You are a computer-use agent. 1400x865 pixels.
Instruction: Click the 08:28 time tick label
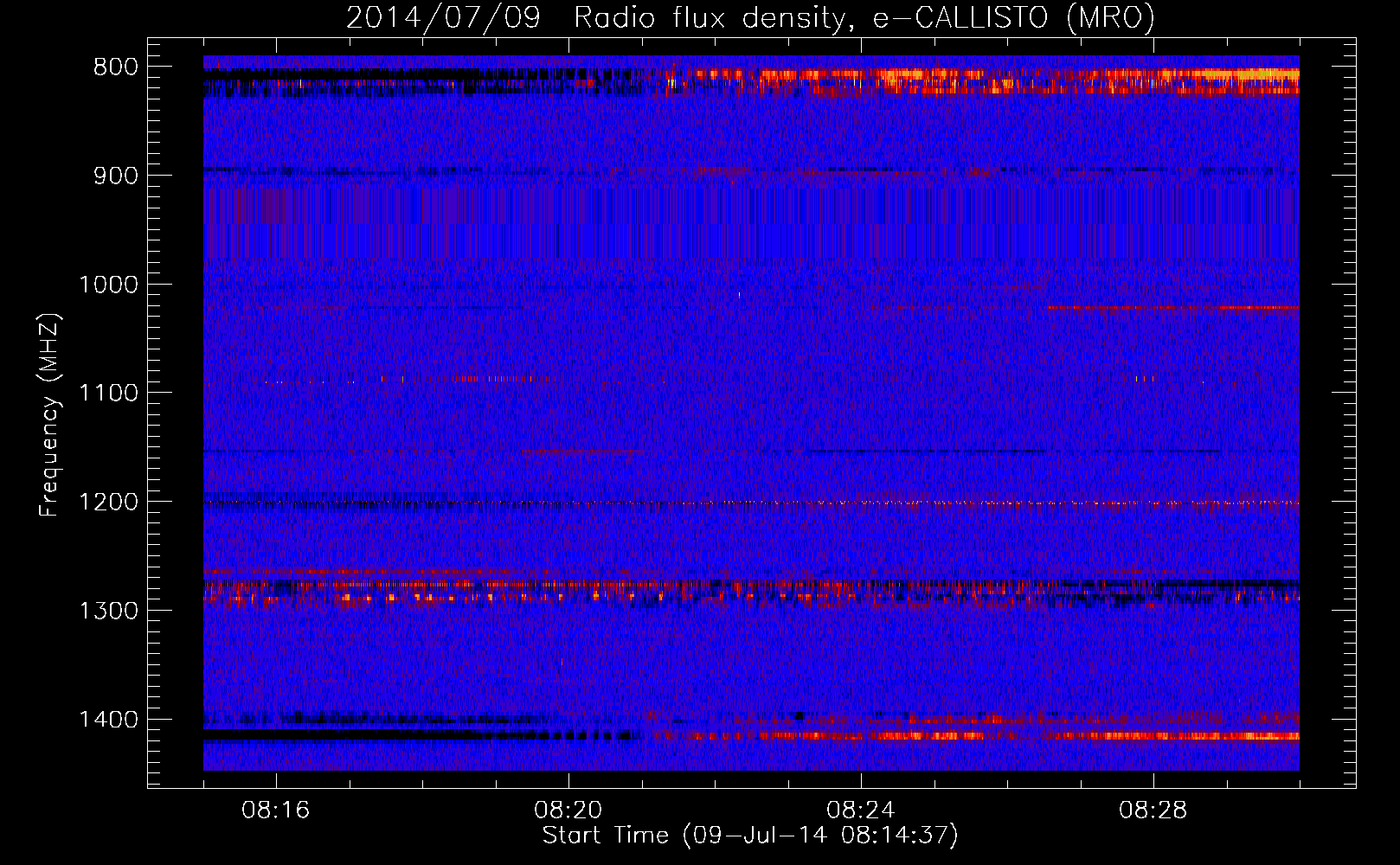1153,811
